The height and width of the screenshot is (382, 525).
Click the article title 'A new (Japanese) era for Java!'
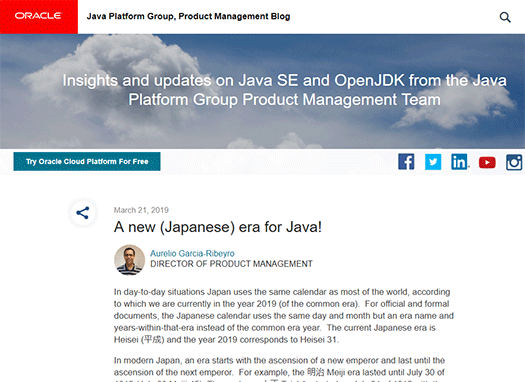218,227
